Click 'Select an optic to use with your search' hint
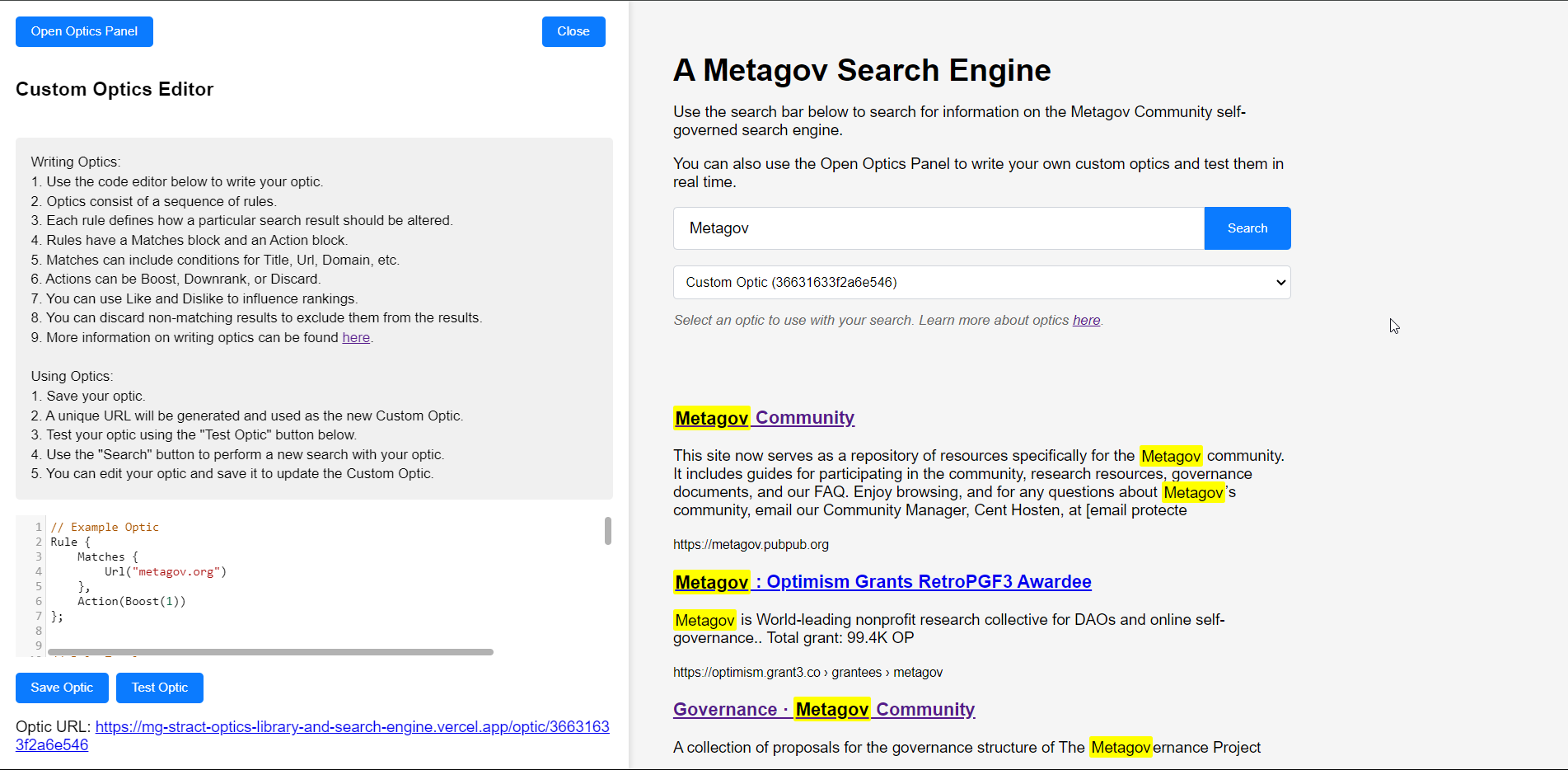The image size is (1568, 770). click(x=888, y=320)
